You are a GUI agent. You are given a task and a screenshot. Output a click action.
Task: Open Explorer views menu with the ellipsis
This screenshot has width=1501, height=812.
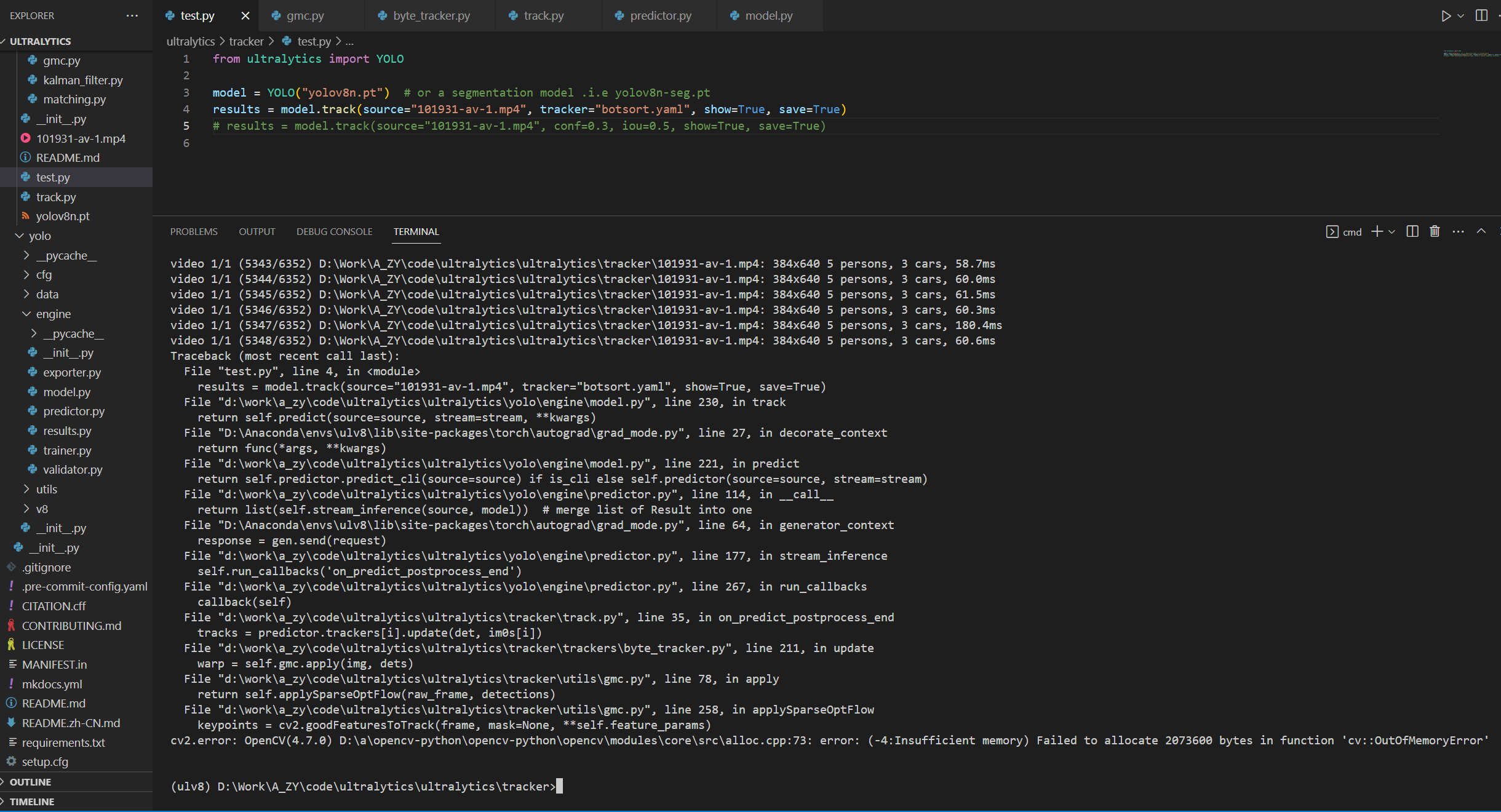[132, 15]
